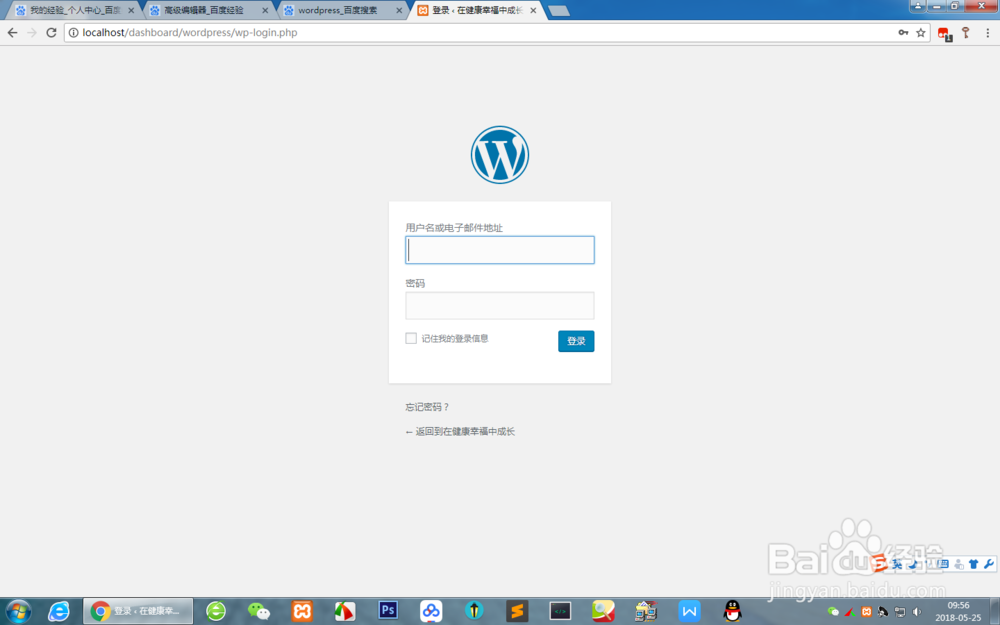Image resolution: width=1000 pixels, height=625 pixels.
Task: Click the WordPress logo above the login form
Action: point(500,153)
